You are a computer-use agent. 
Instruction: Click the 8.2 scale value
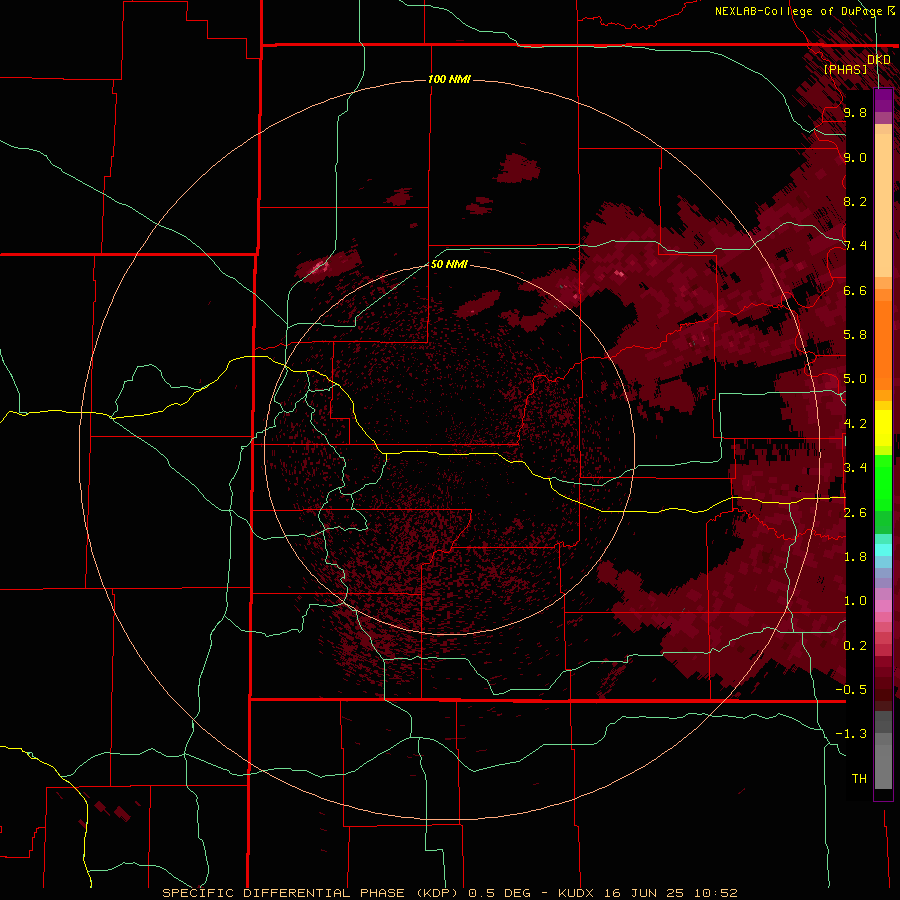pos(855,201)
